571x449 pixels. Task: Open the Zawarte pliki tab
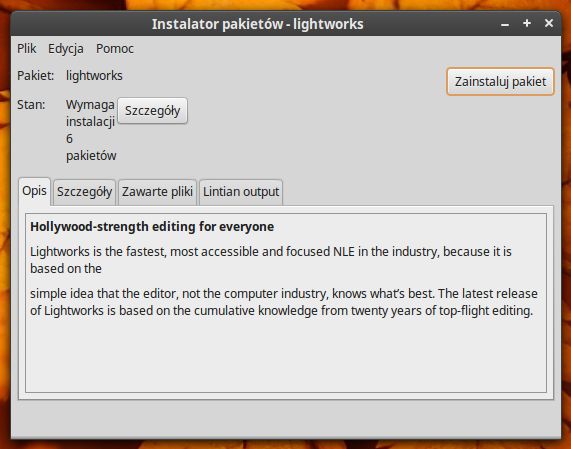tap(157, 192)
